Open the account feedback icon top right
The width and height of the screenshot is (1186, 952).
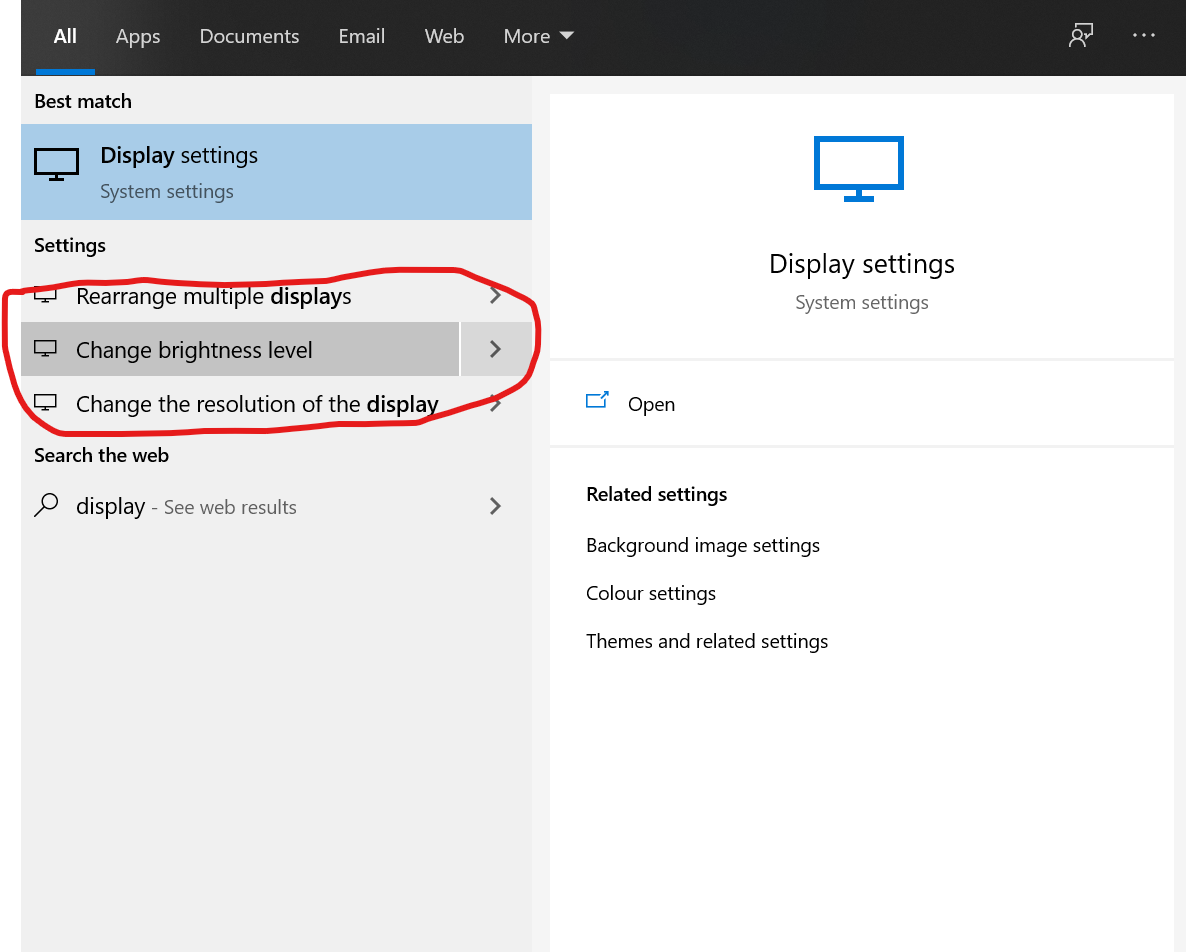(1081, 35)
